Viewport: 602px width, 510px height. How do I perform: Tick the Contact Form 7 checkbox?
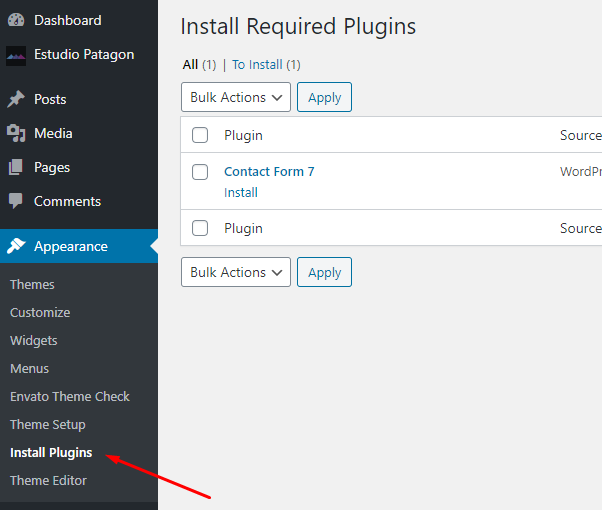[200, 172]
